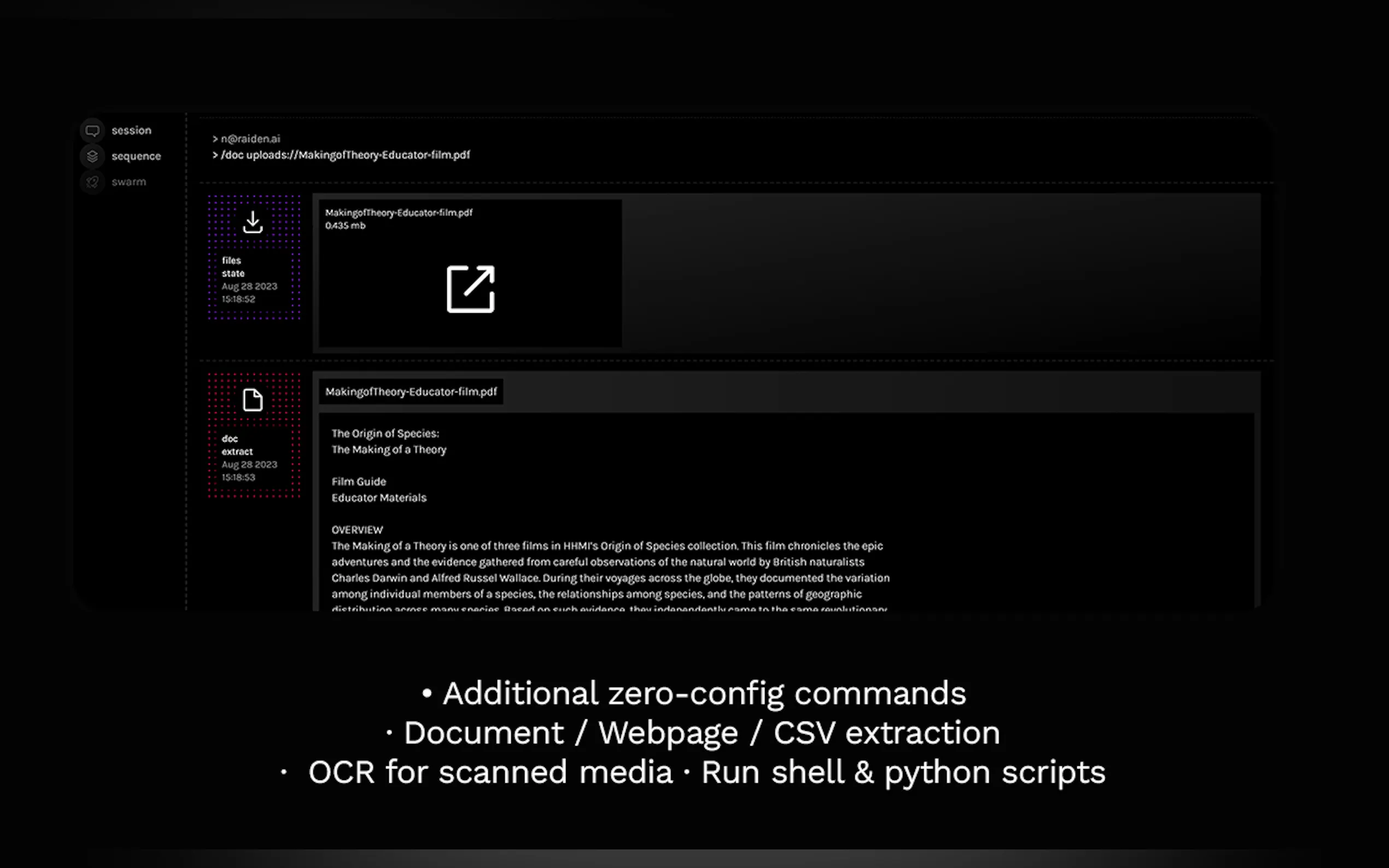Select the doc extract timestamp card

249,458
